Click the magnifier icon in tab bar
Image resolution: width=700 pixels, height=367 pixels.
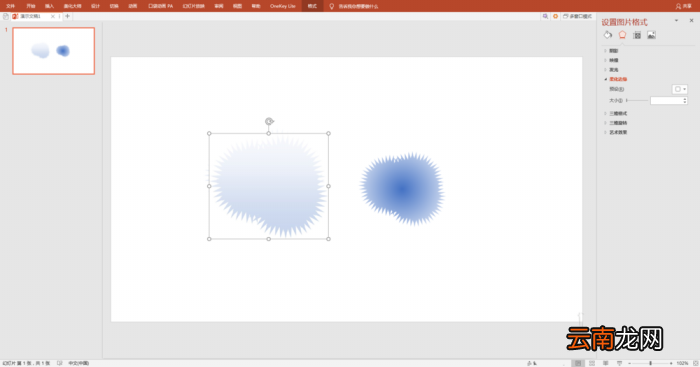(545, 16)
